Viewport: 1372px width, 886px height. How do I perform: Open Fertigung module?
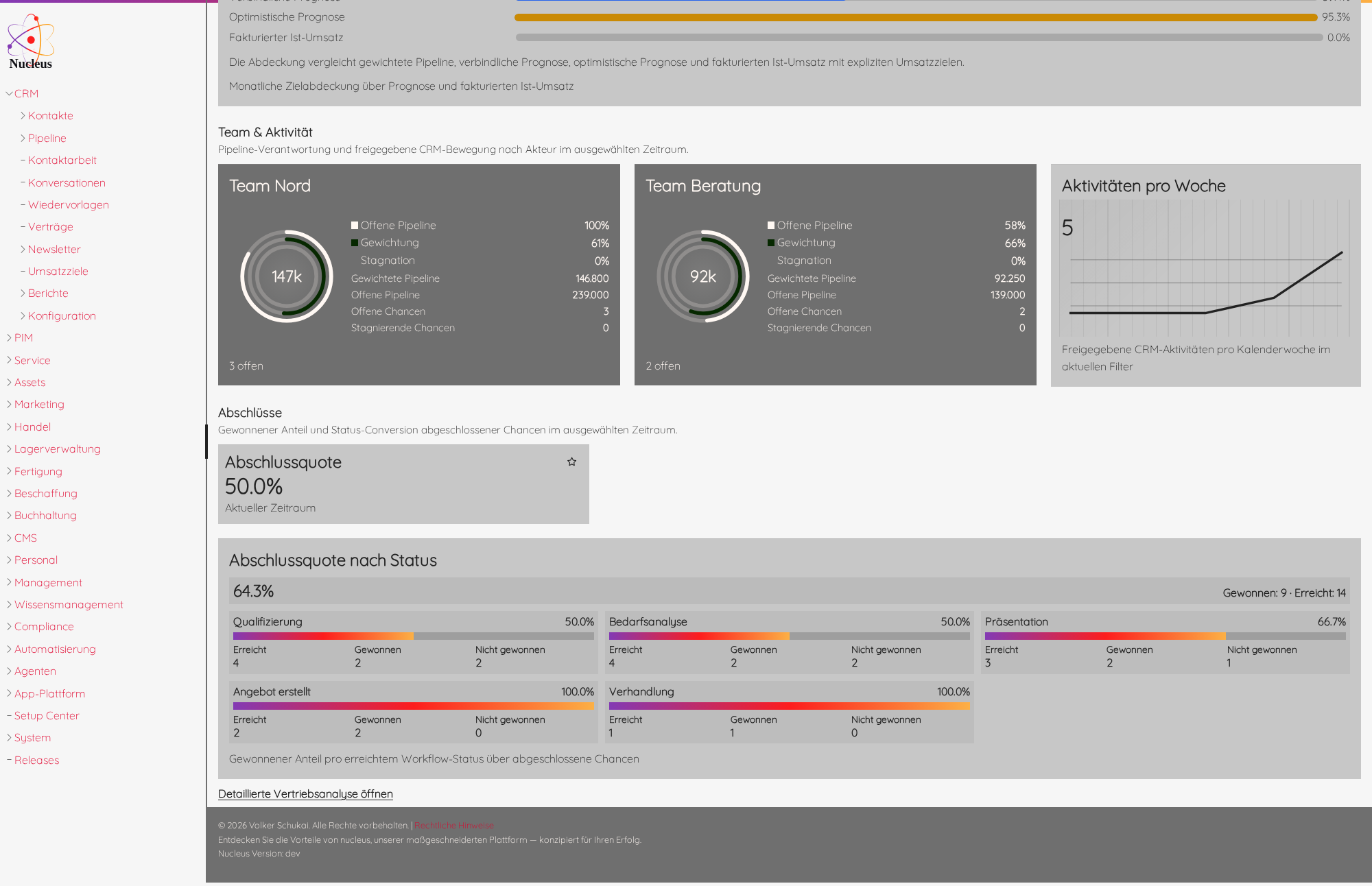click(38, 471)
